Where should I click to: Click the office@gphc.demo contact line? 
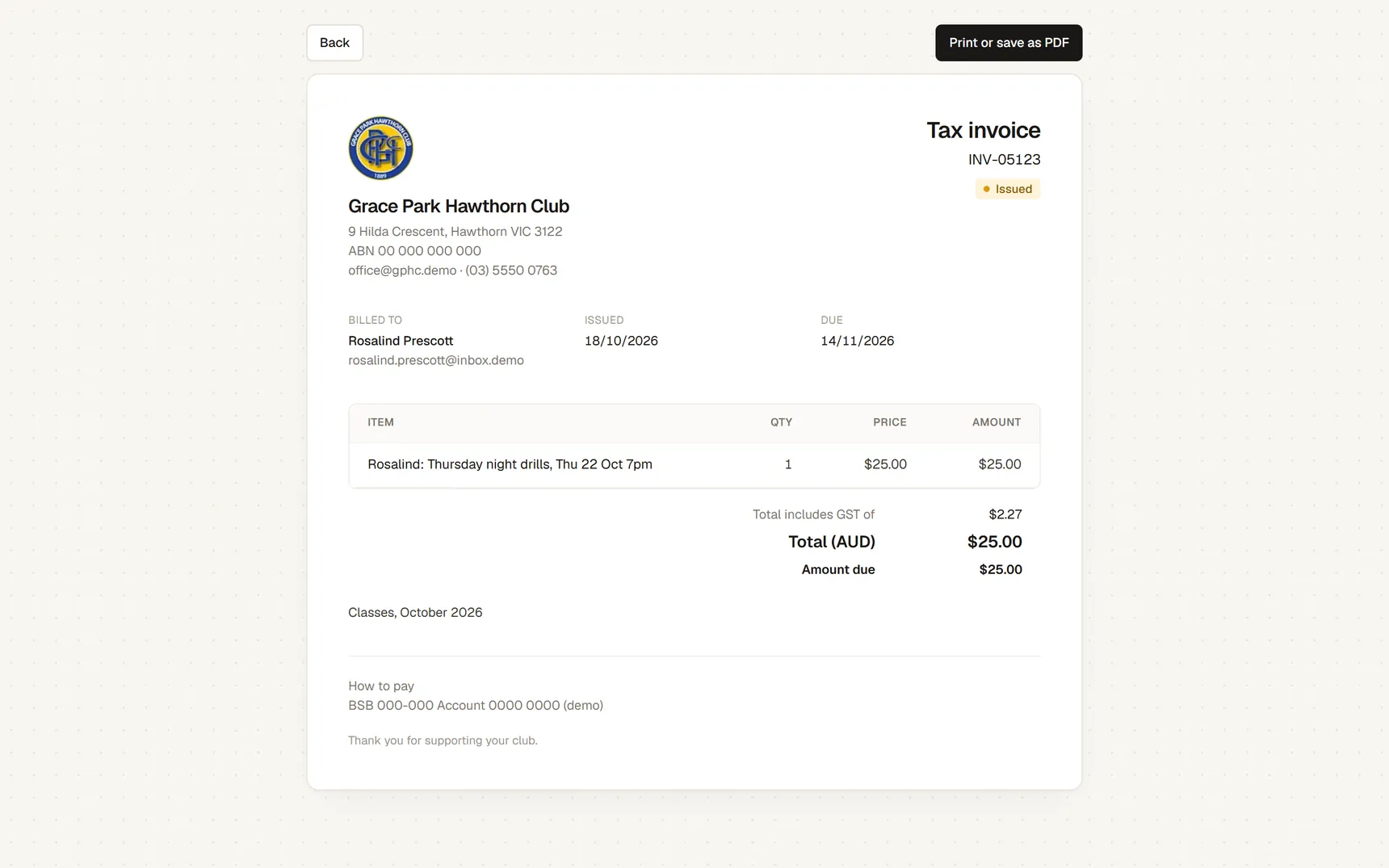[x=452, y=270]
